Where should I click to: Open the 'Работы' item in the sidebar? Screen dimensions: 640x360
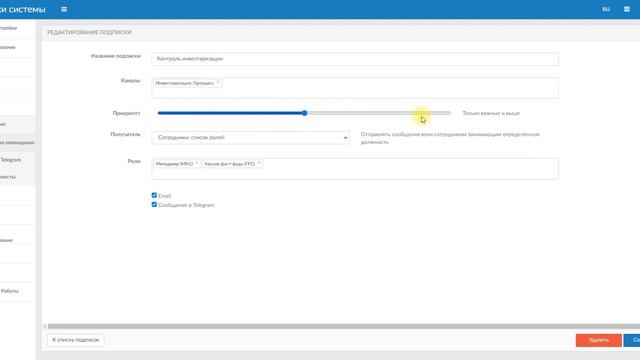coord(10,291)
